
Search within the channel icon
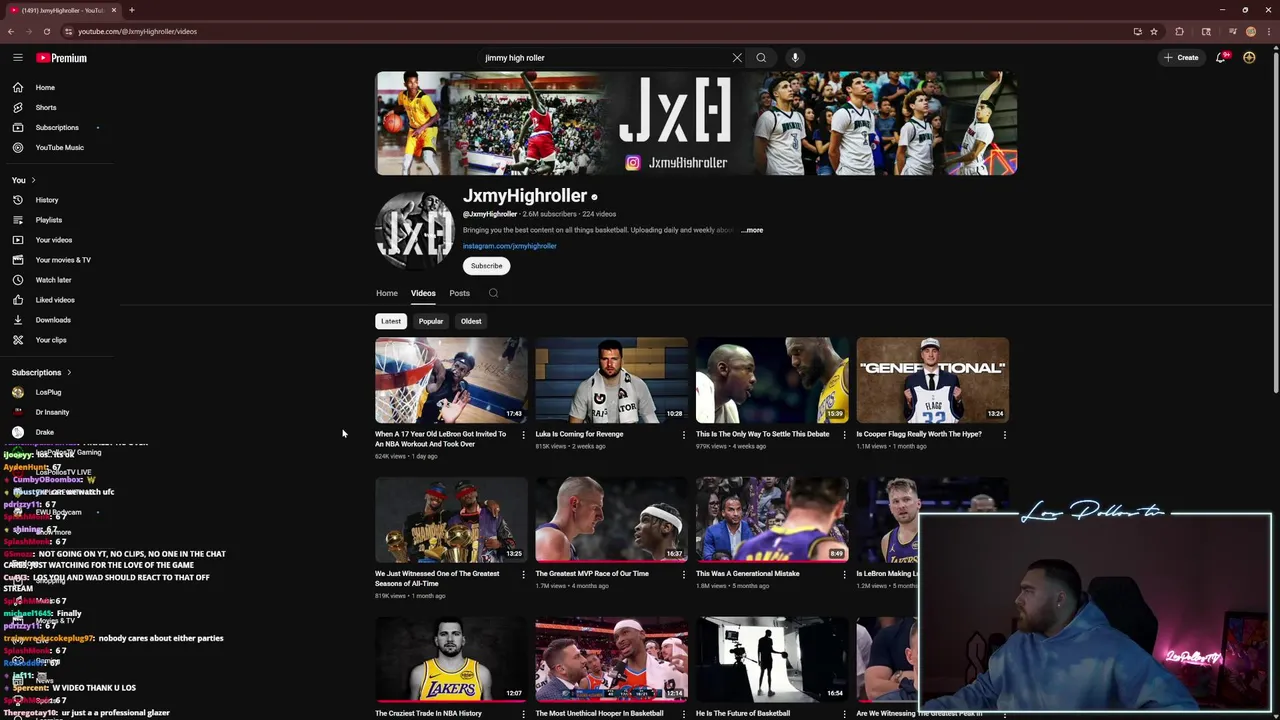click(x=493, y=293)
